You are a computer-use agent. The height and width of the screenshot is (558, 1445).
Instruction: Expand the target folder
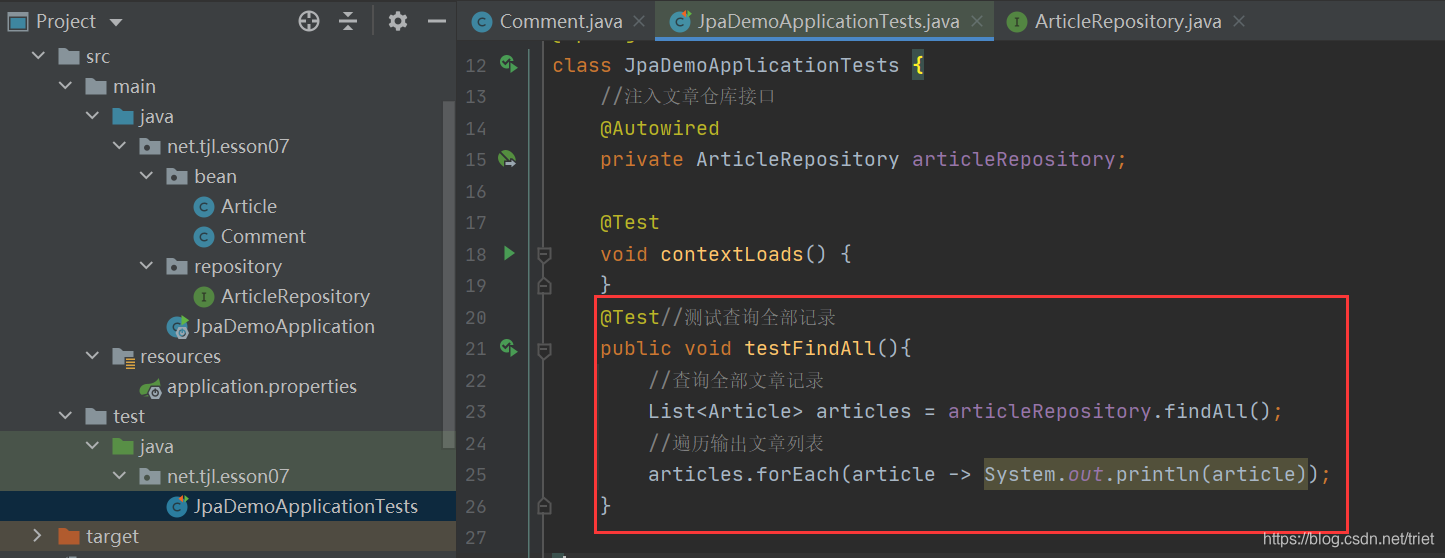click(x=39, y=536)
